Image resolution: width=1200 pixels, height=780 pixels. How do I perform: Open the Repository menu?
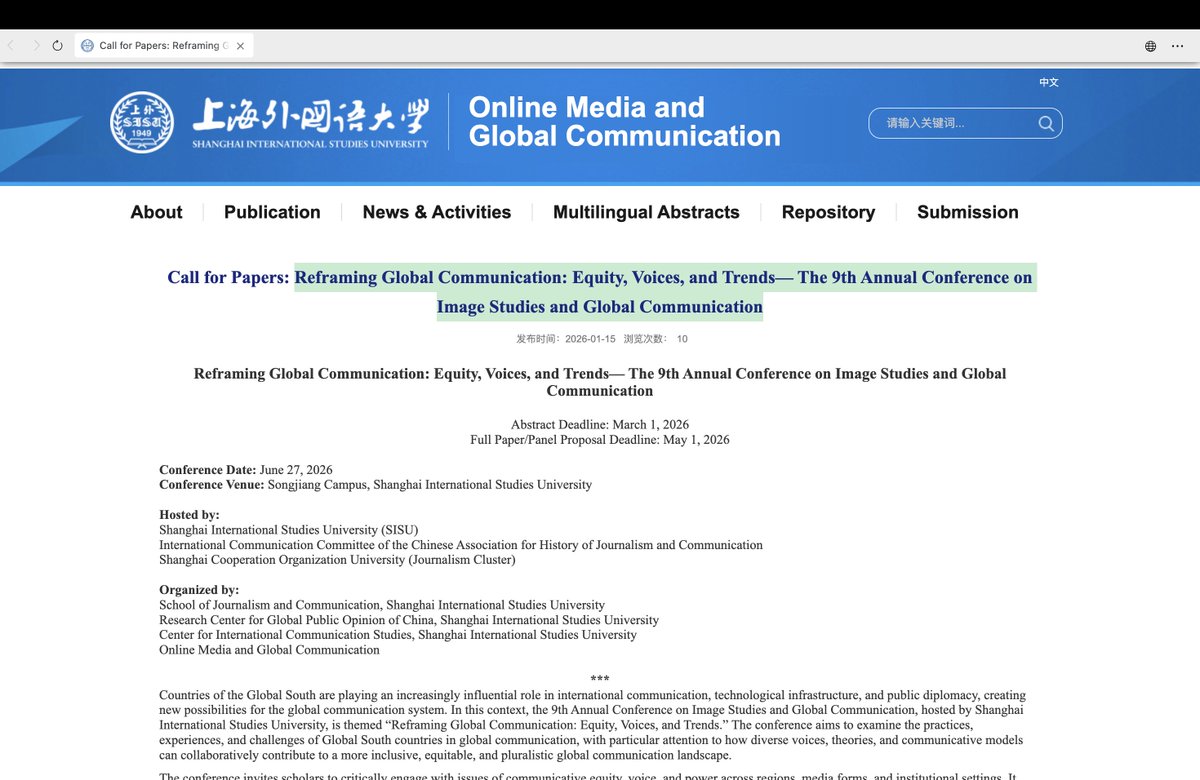coord(828,212)
